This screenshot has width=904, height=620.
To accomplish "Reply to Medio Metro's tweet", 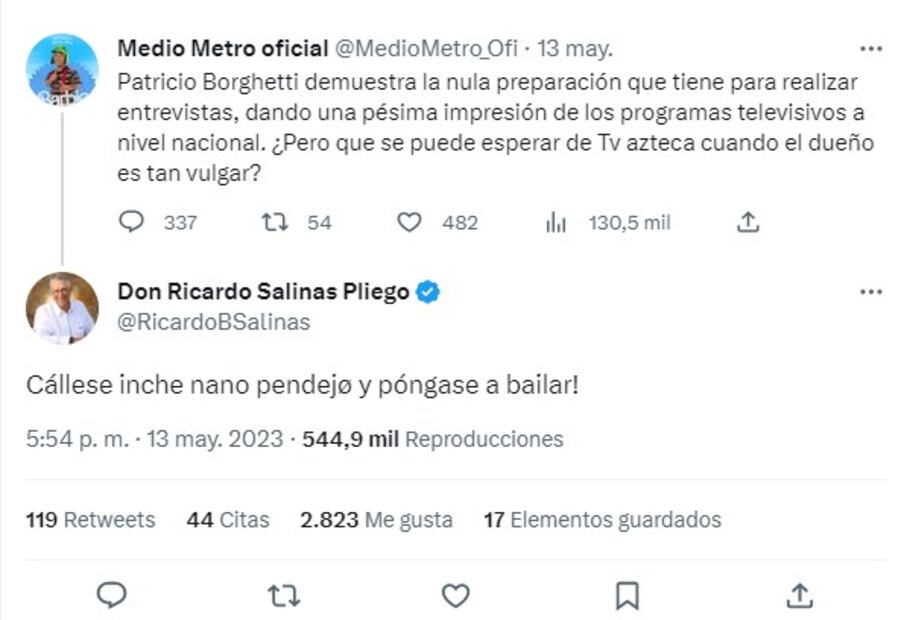I will point(132,223).
